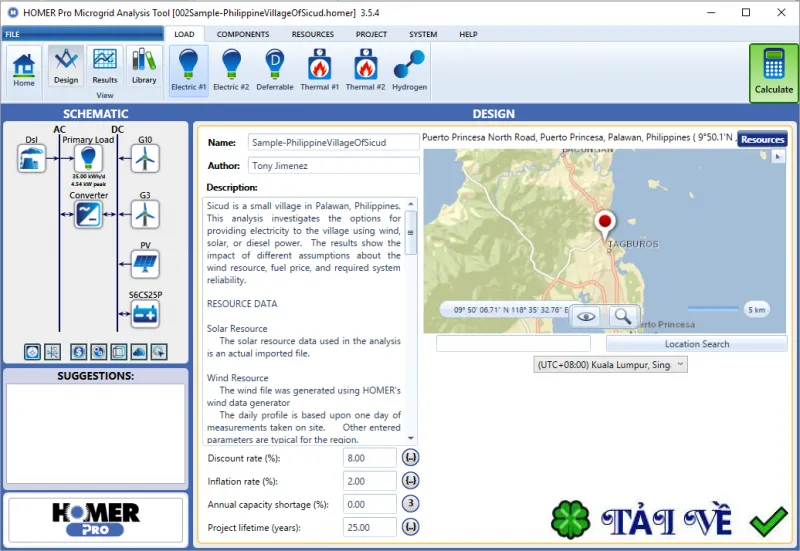Open the Thermal #2 load
The image size is (800, 551).
pyautogui.click(x=365, y=70)
